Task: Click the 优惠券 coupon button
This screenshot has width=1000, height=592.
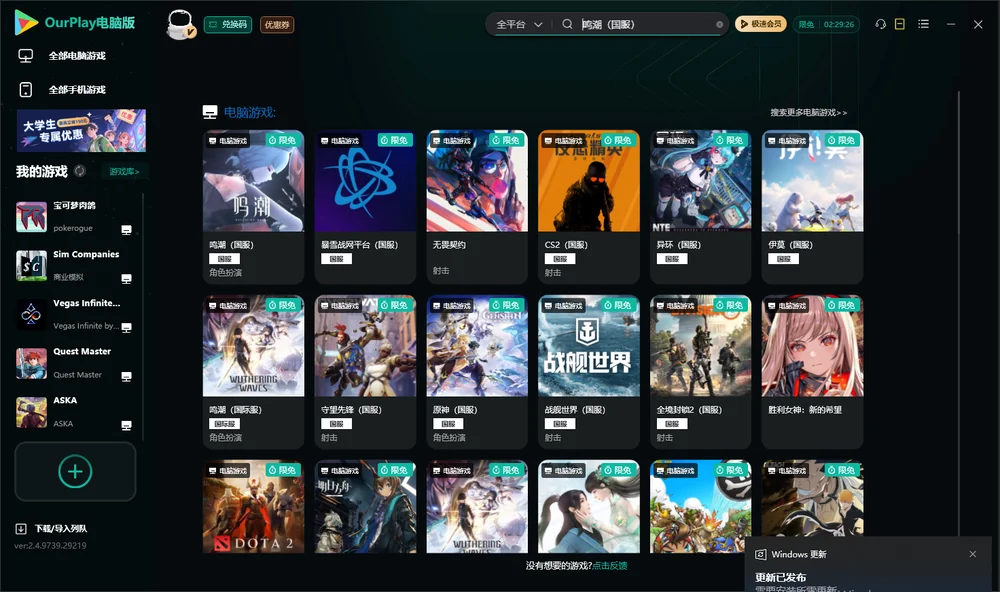Action: point(277,25)
